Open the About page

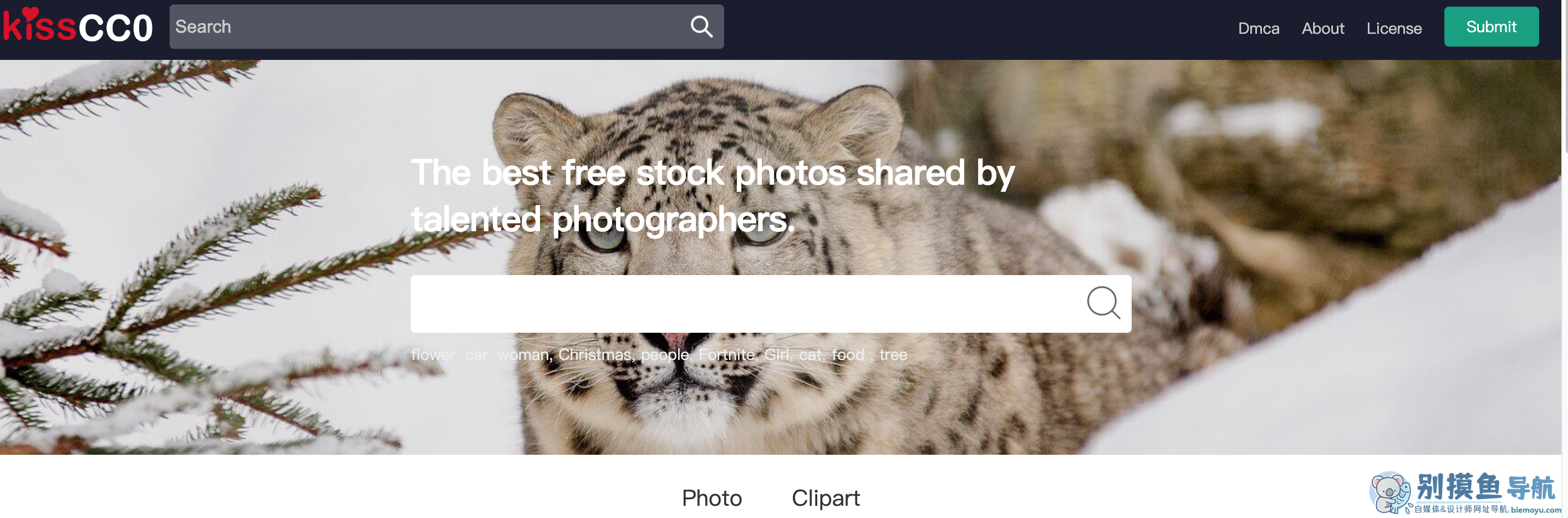click(1323, 28)
